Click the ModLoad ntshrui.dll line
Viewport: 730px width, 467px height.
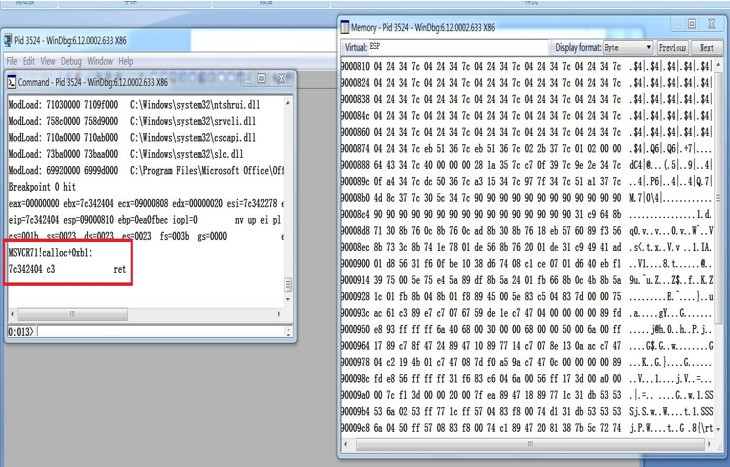click(134, 105)
